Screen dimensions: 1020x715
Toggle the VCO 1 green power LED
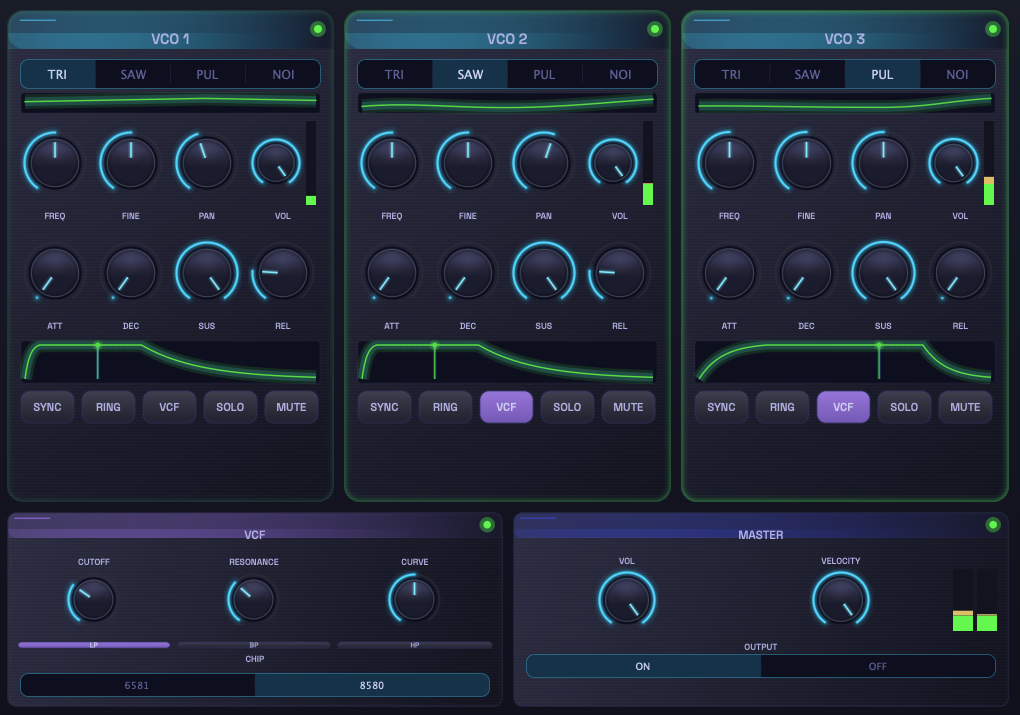[x=317, y=29]
